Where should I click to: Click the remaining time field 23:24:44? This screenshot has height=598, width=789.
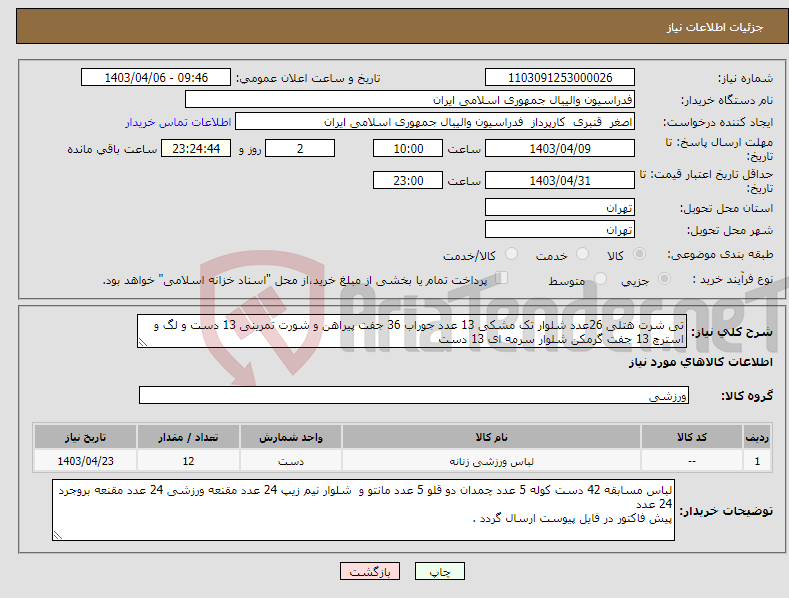pyautogui.click(x=196, y=148)
